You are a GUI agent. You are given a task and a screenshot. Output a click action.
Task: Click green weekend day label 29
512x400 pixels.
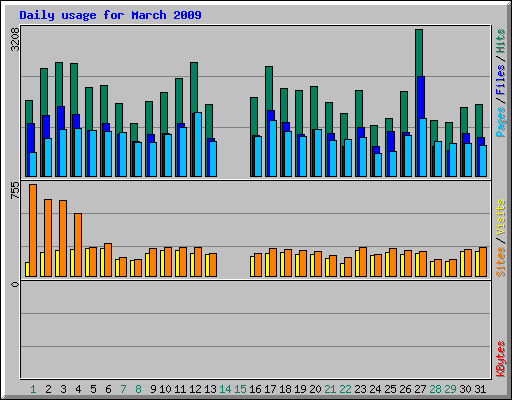pyautogui.click(x=450, y=389)
